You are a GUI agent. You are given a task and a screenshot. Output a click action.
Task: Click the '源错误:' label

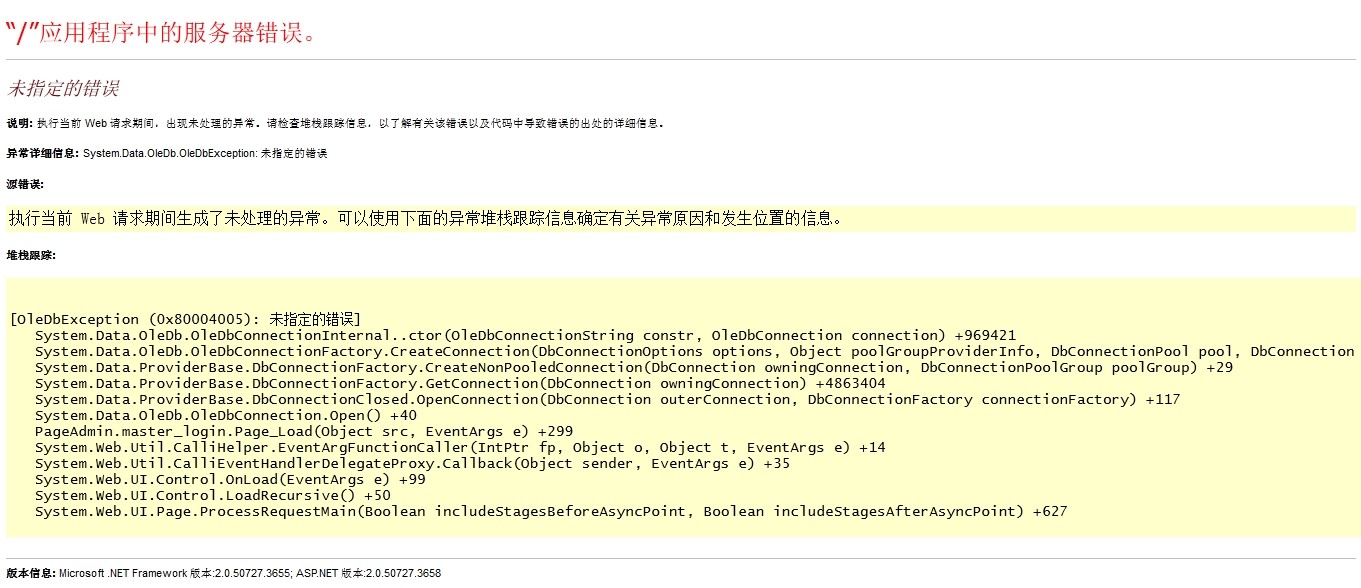25,184
